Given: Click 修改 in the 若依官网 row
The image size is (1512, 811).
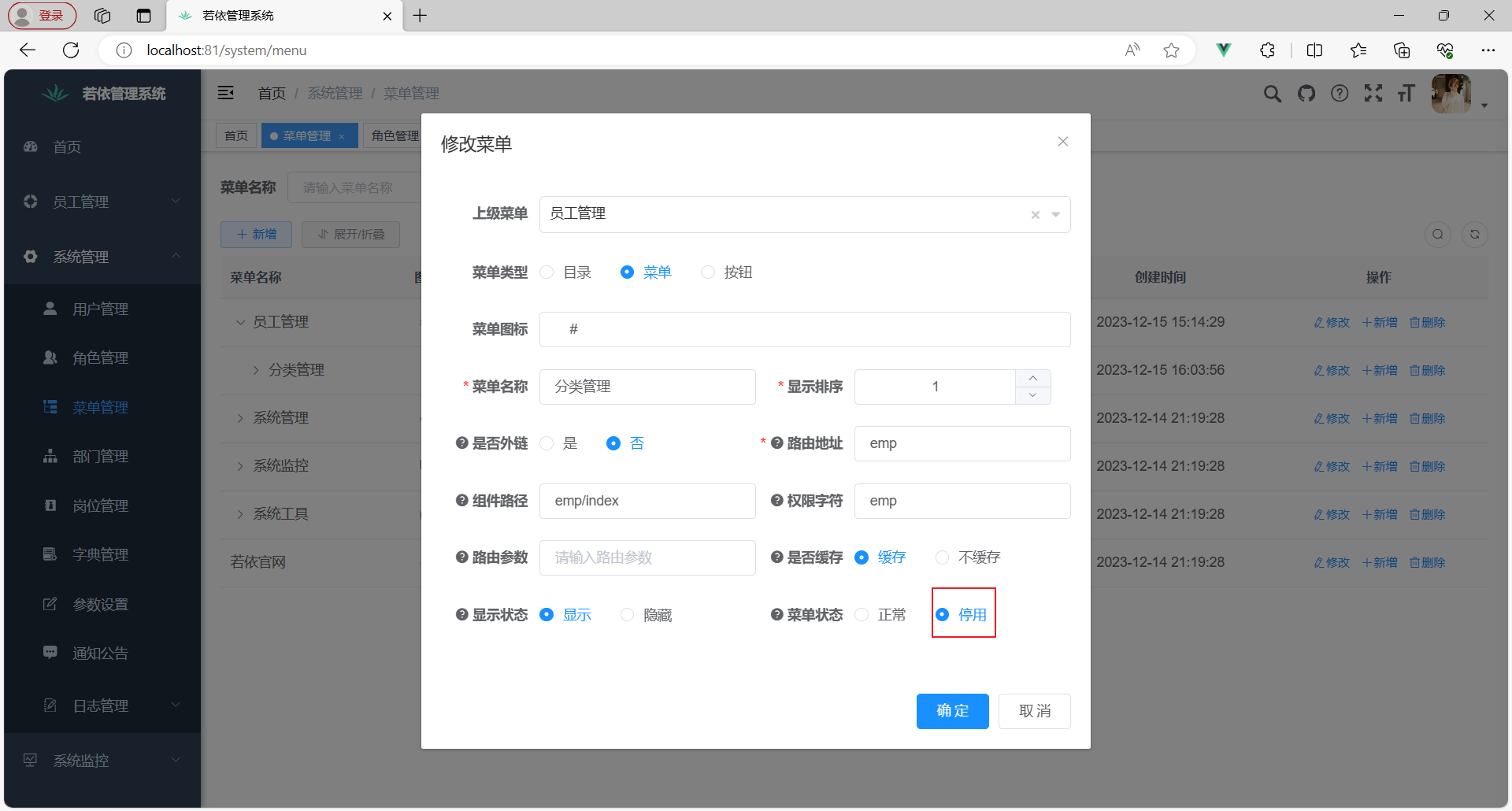Looking at the screenshot, I should 1332,563.
